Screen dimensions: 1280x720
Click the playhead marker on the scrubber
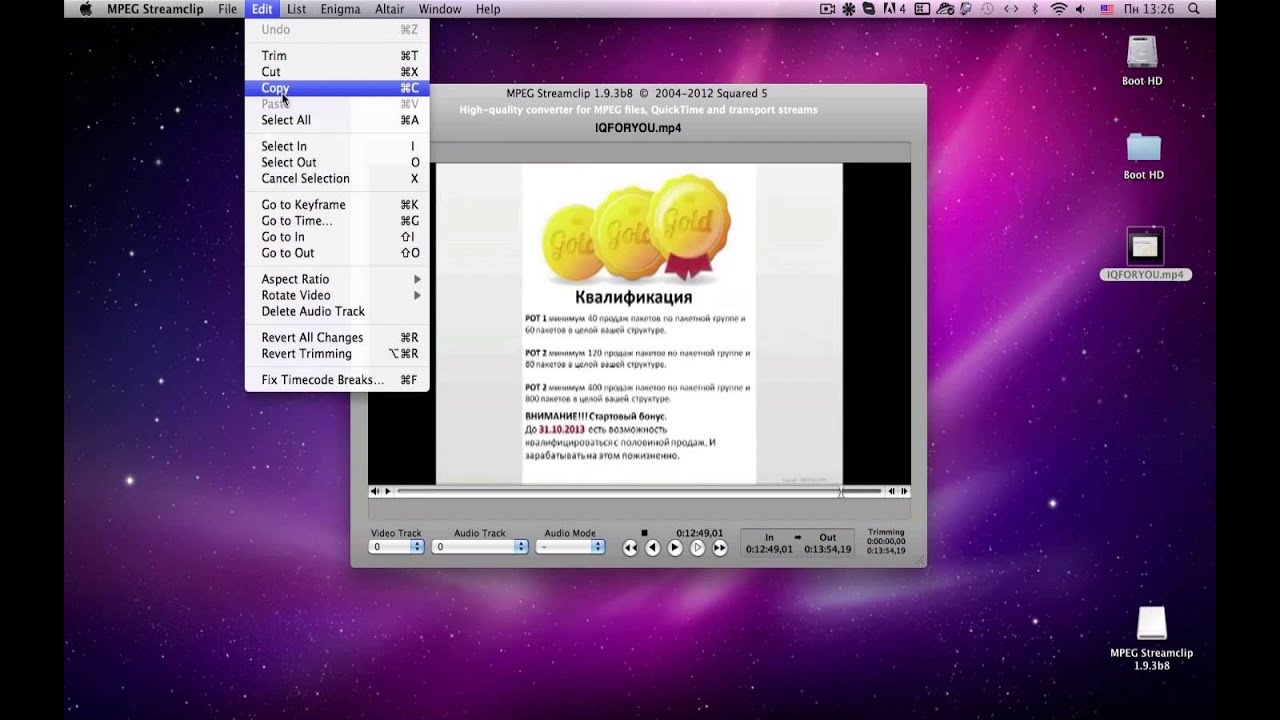(x=840, y=491)
